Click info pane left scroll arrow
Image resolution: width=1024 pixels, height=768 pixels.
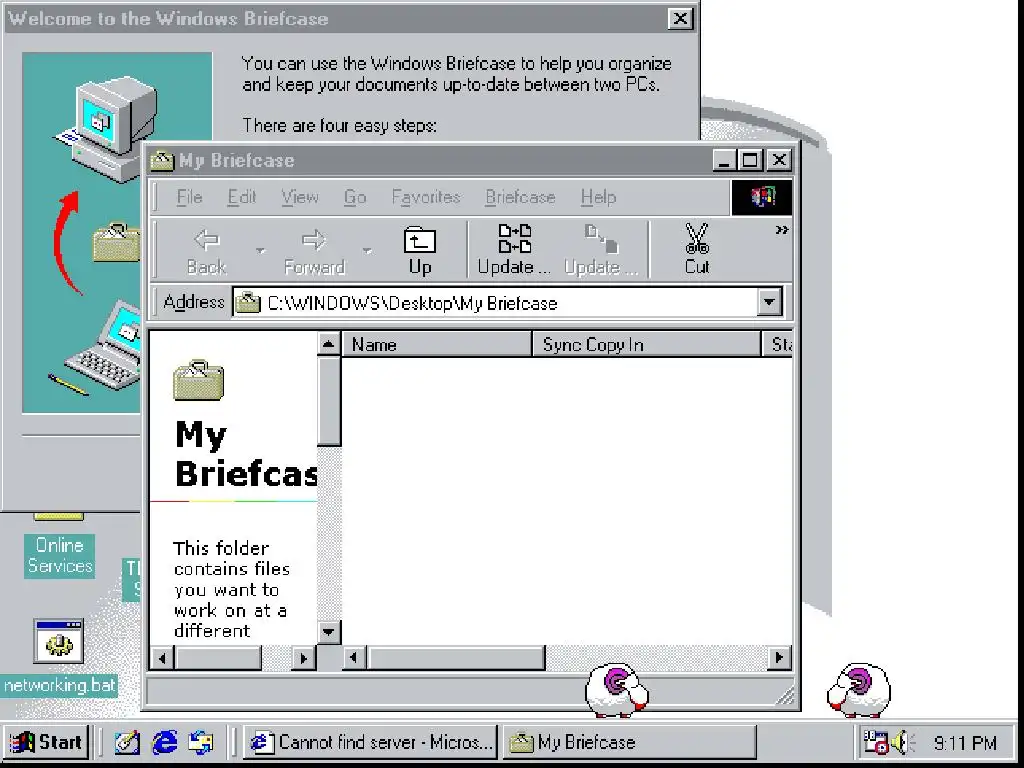pyautogui.click(x=162, y=658)
